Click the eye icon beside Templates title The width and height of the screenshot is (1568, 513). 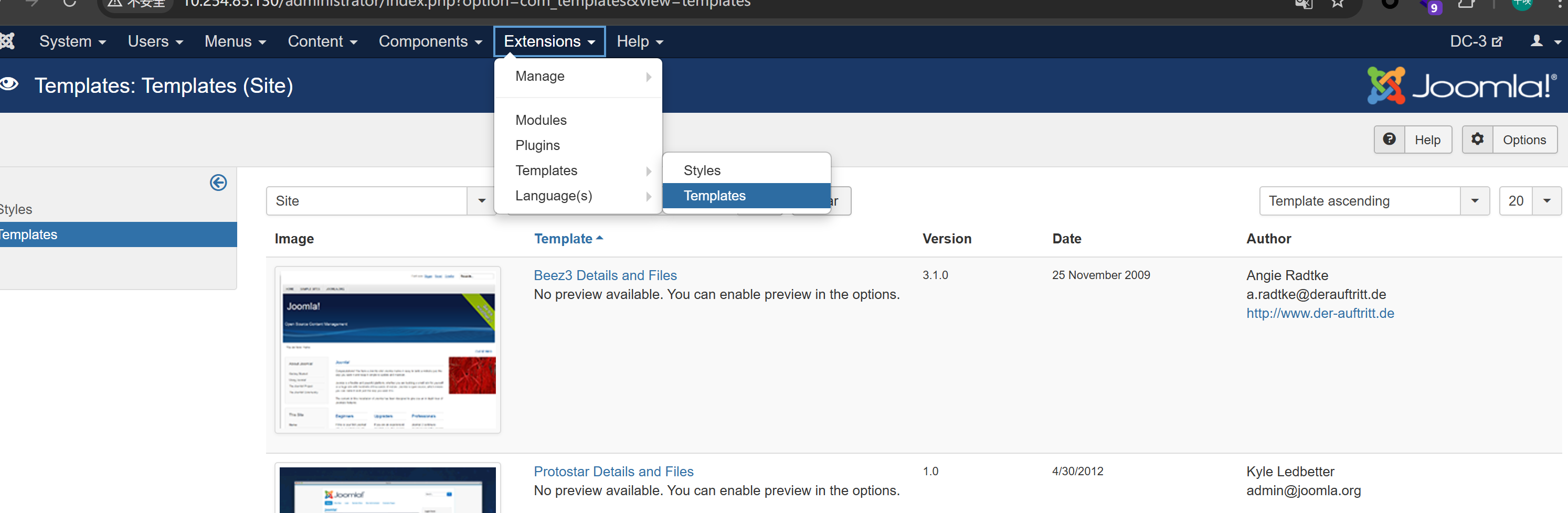point(9,84)
